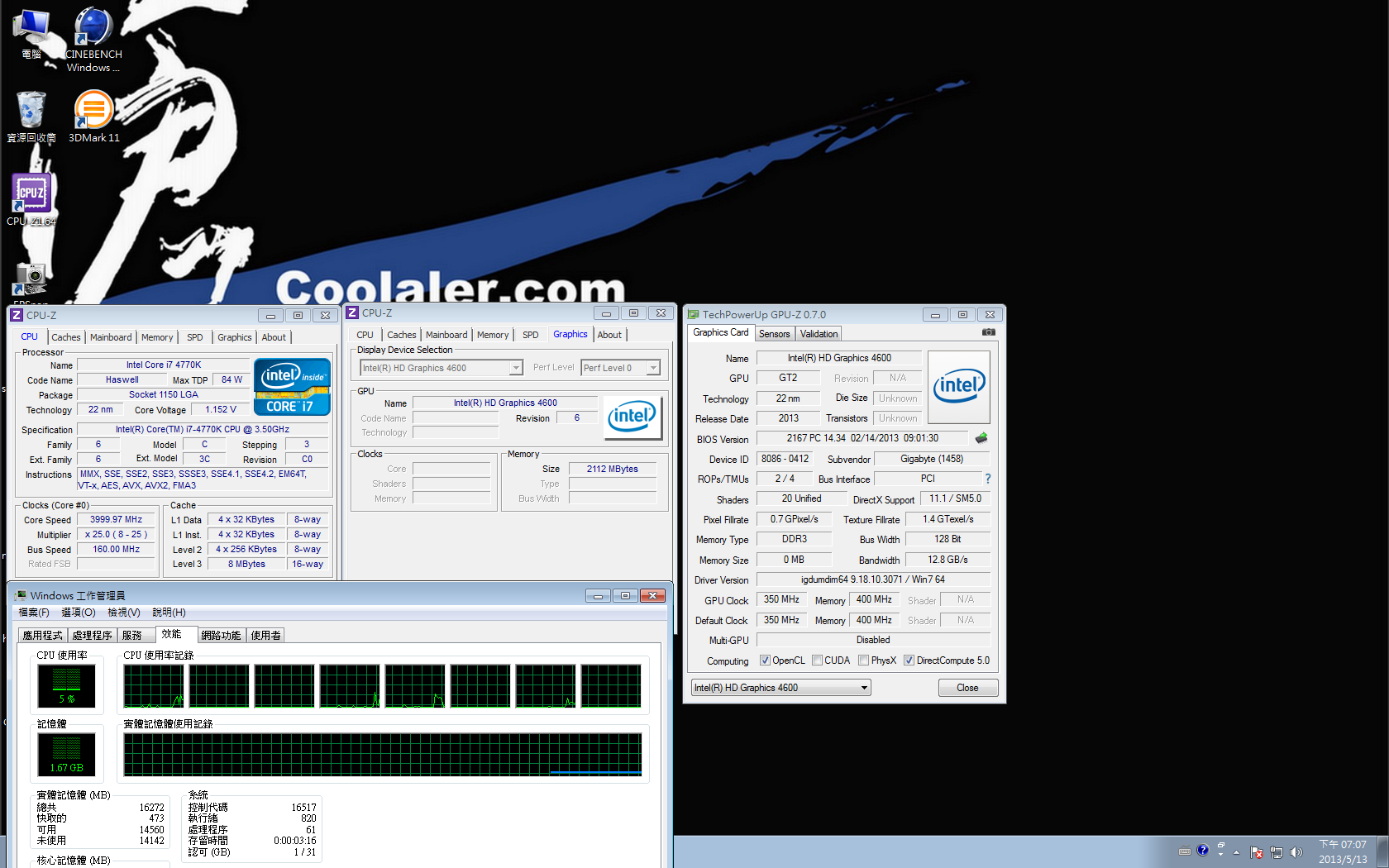Image resolution: width=1389 pixels, height=868 pixels.
Task: Open the Action Center flag tray icon
Action: (x=1257, y=852)
